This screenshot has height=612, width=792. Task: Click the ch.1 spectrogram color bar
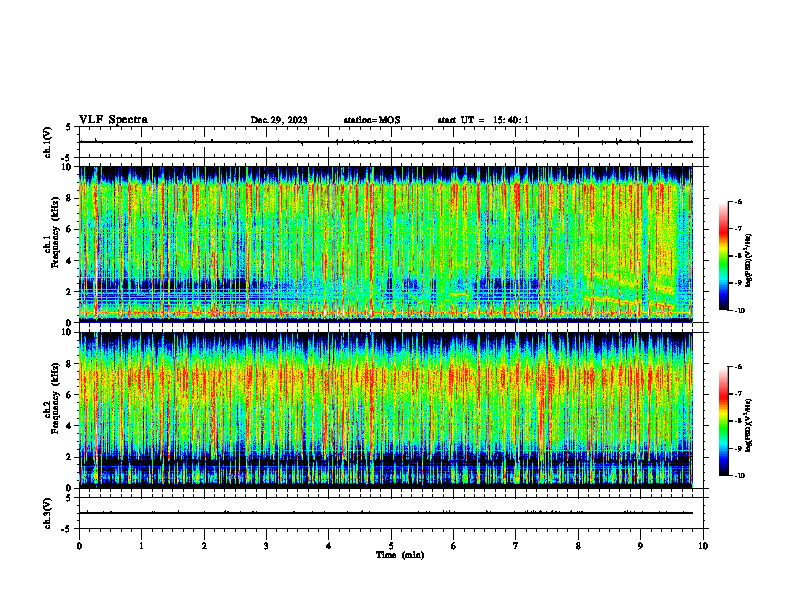coord(723,256)
